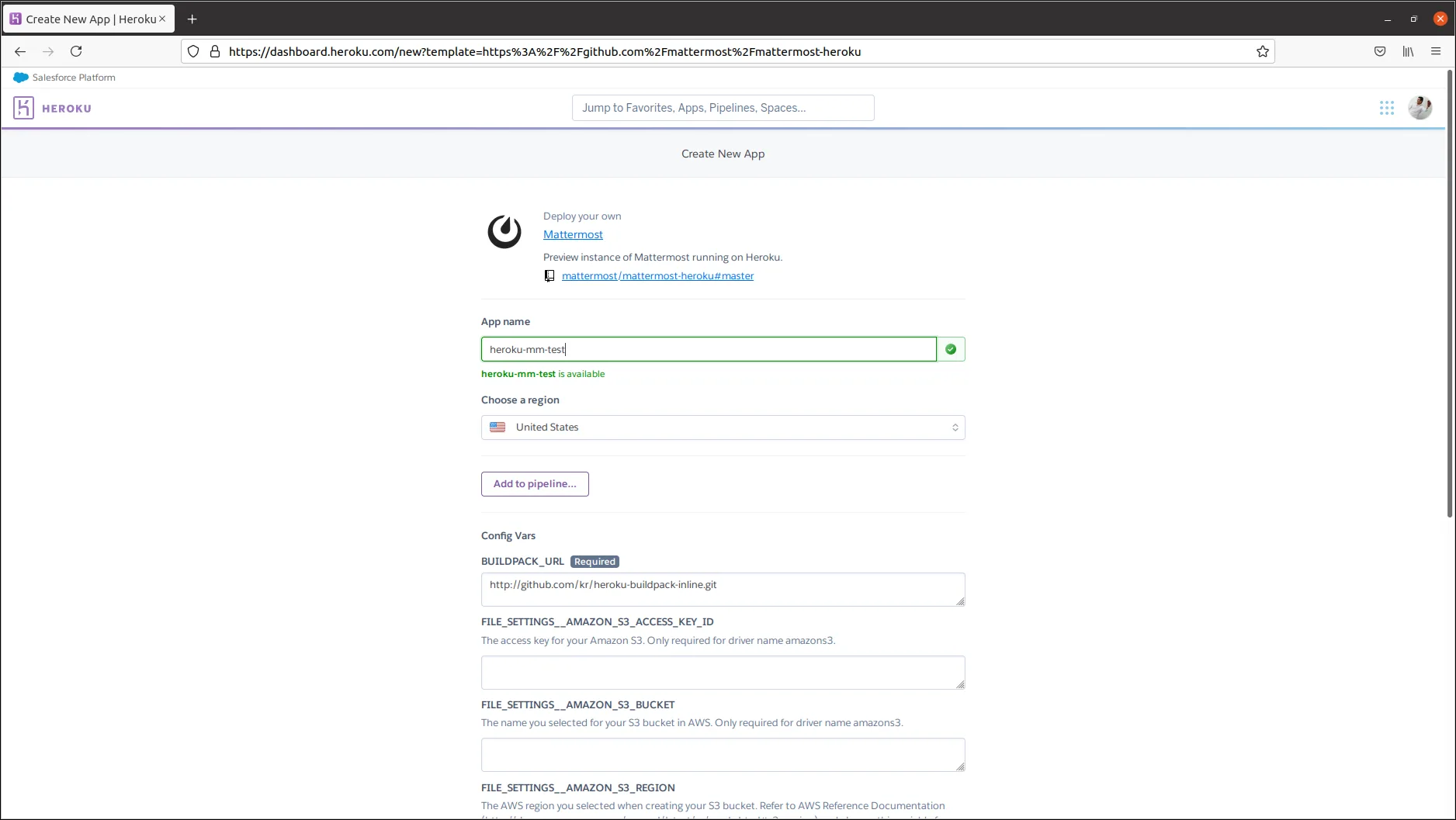Click the Salesforce Platform text
This screenshot has height=820, width=1456.
(74, 78)
